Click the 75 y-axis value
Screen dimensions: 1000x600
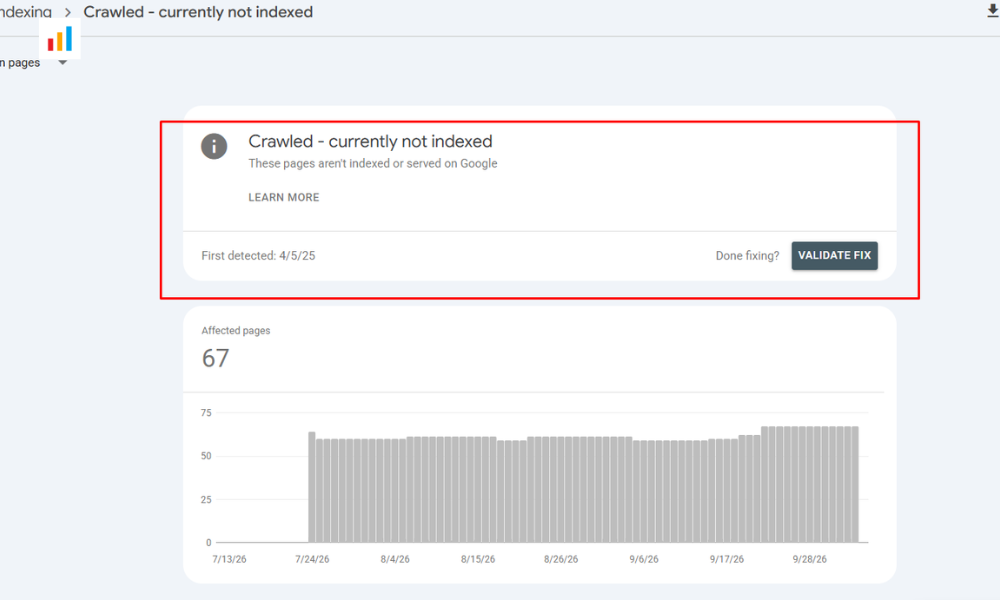[x=206, y=413]
